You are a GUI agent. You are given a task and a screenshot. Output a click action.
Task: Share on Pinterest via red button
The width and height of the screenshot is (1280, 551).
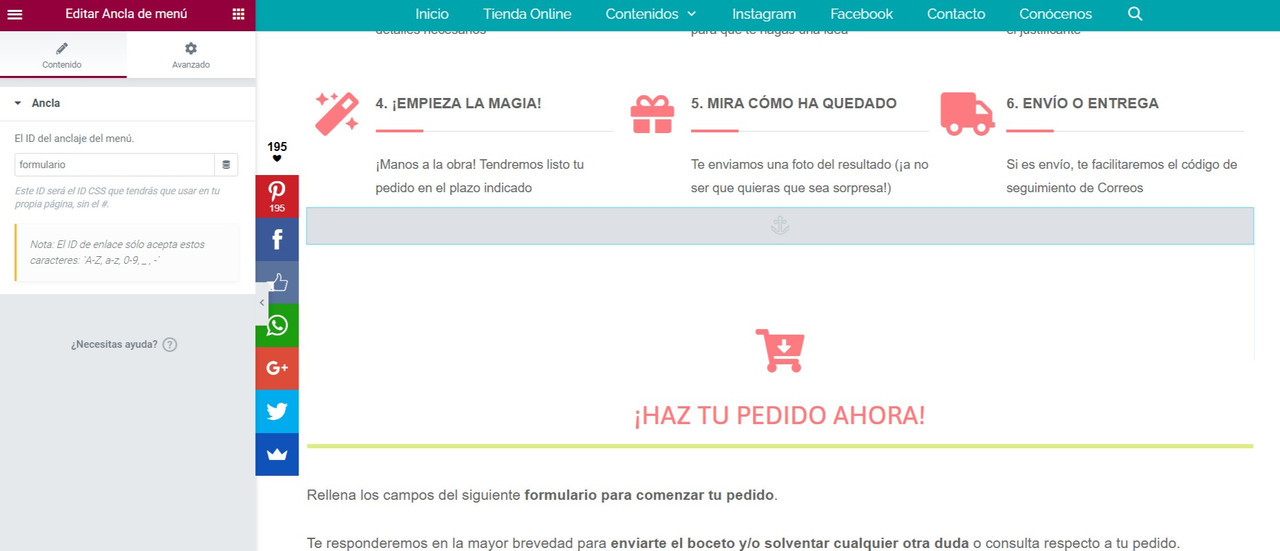point(277,196)
